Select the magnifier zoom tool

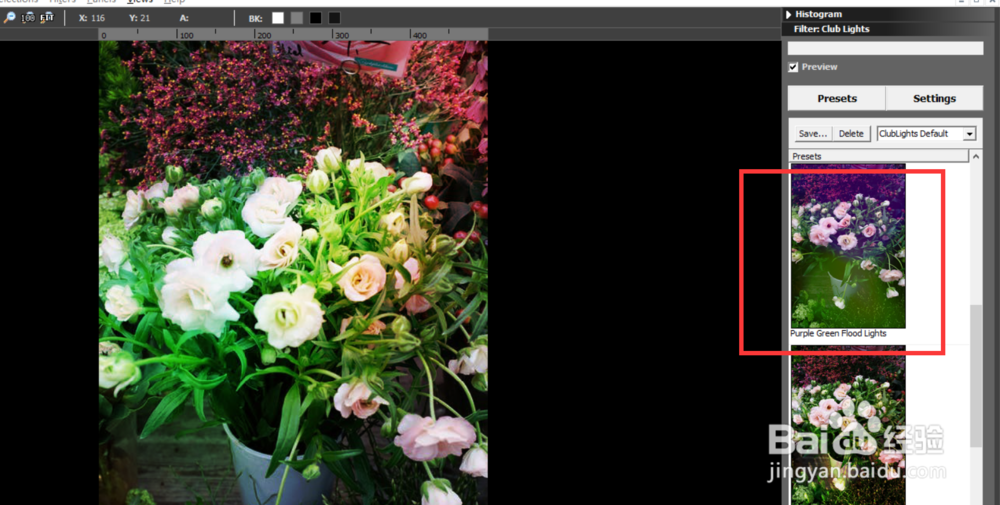(9, 18)
